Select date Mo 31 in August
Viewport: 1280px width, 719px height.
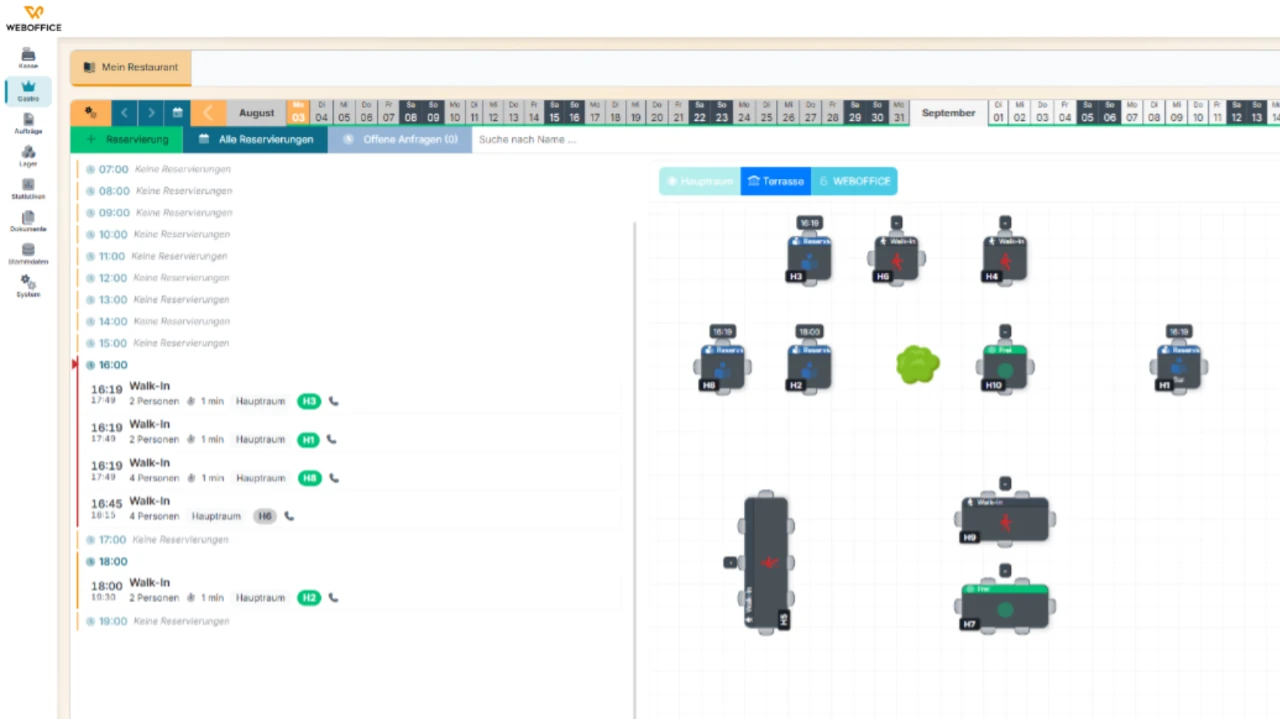click(898, 111)
